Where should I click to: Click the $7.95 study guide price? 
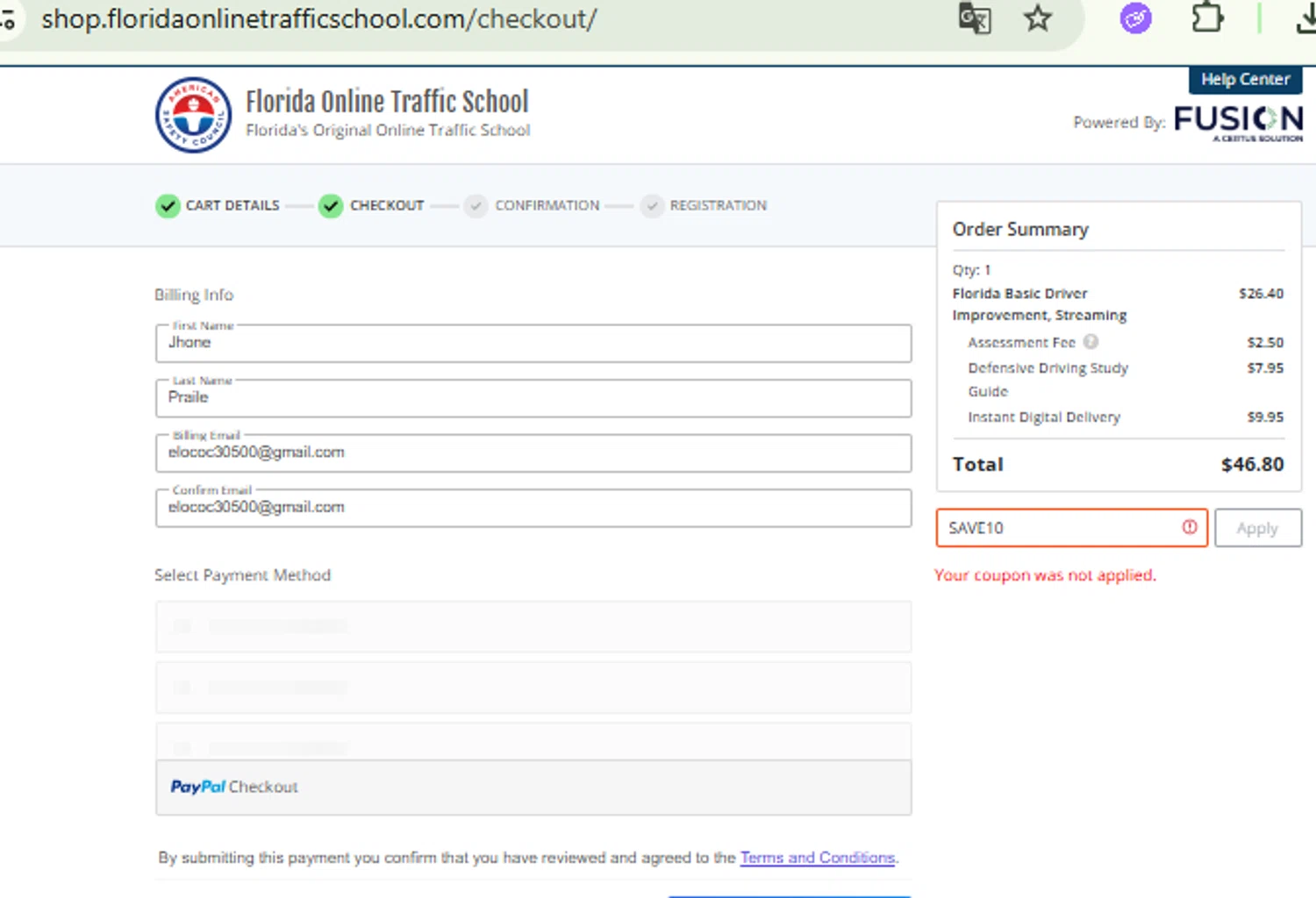(x=1265, y=368)
